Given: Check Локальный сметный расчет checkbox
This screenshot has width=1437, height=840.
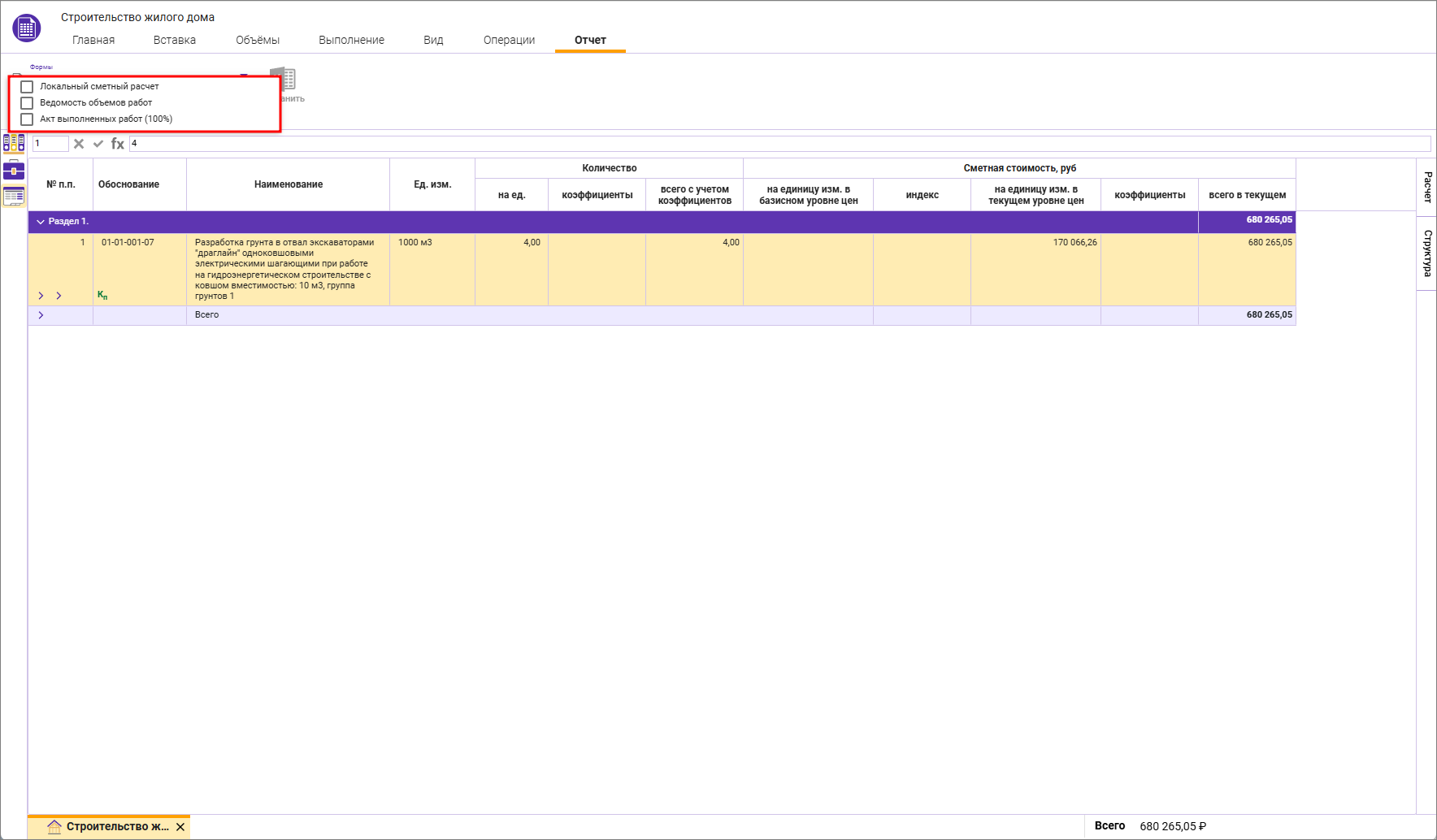Looking at the screenshot, I should 27,87.
